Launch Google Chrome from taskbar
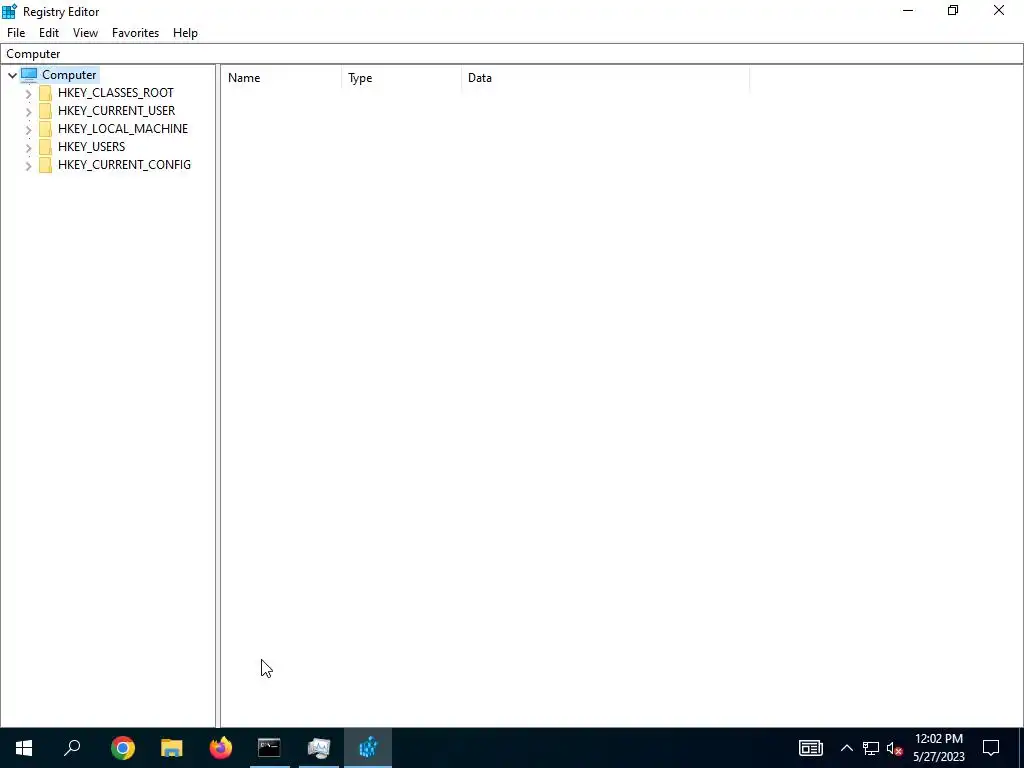The width and height of the screenshot is (1024, 768). click(123, 748)
